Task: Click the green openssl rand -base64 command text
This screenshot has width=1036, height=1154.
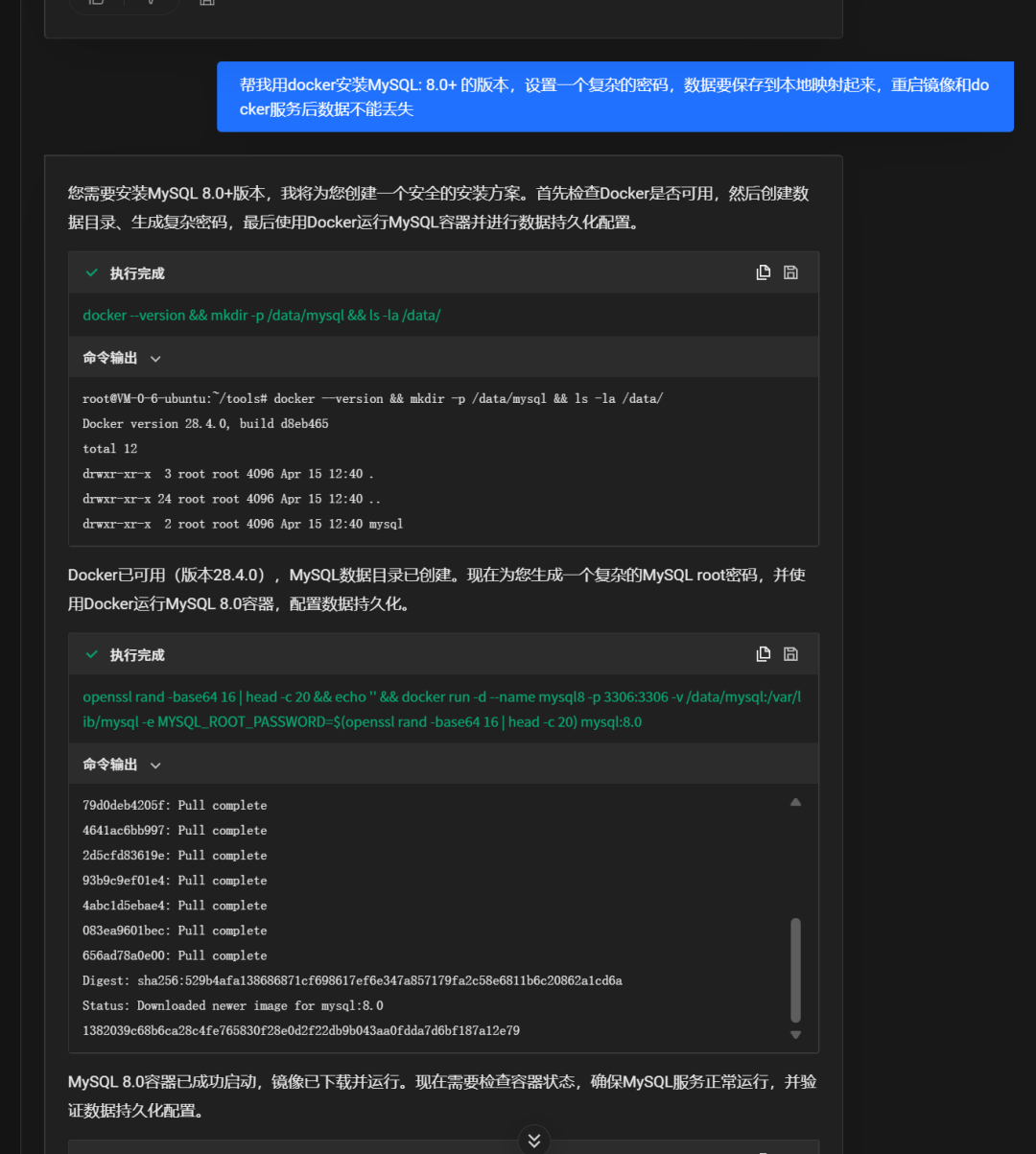Action: 442,709
